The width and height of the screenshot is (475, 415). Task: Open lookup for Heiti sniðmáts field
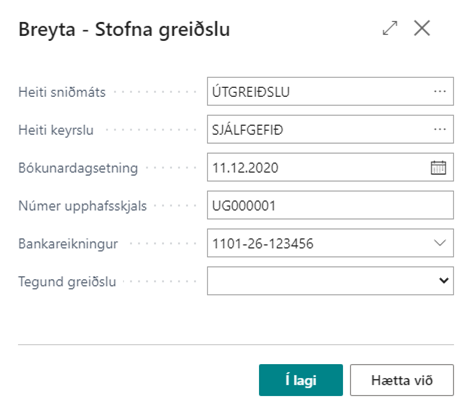tap(440, 92)
